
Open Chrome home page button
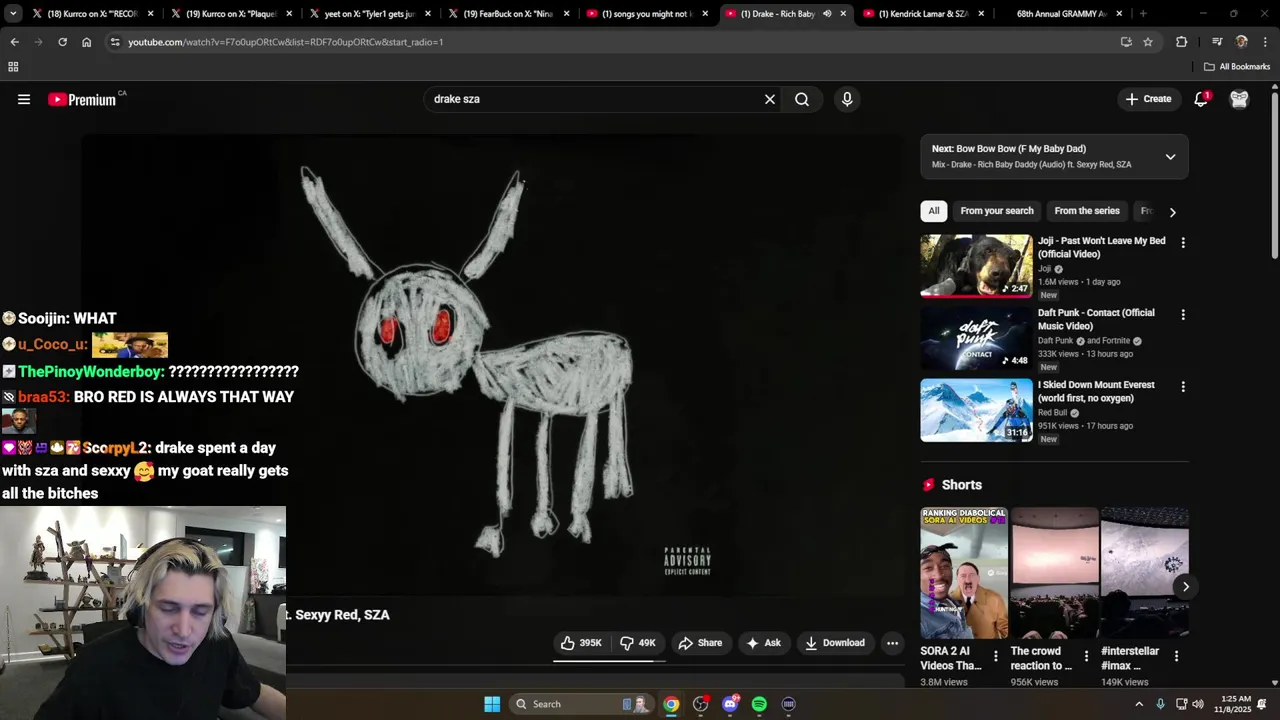coord(87,42)
